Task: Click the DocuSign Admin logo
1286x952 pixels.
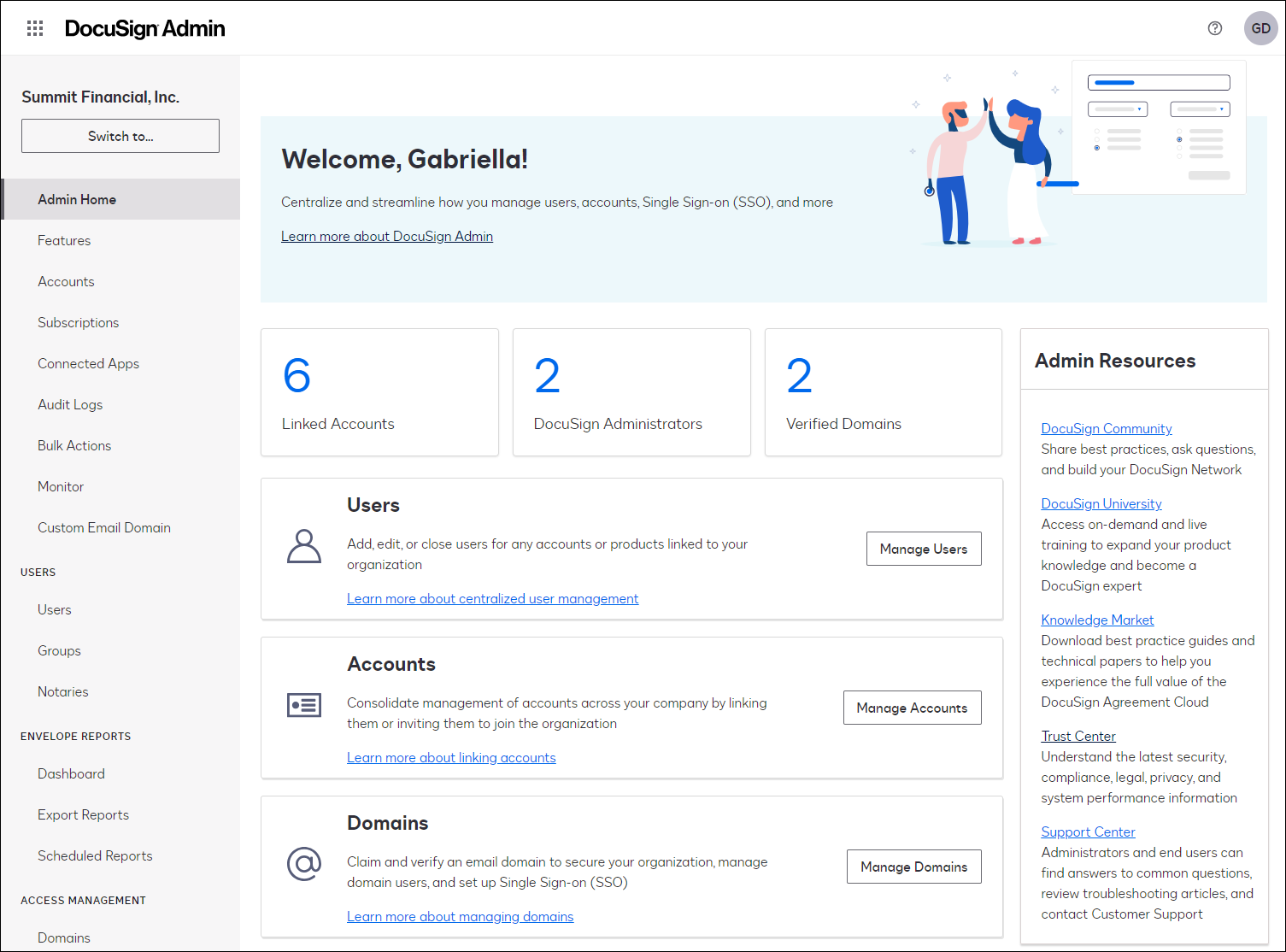Action: click(144, 28)
